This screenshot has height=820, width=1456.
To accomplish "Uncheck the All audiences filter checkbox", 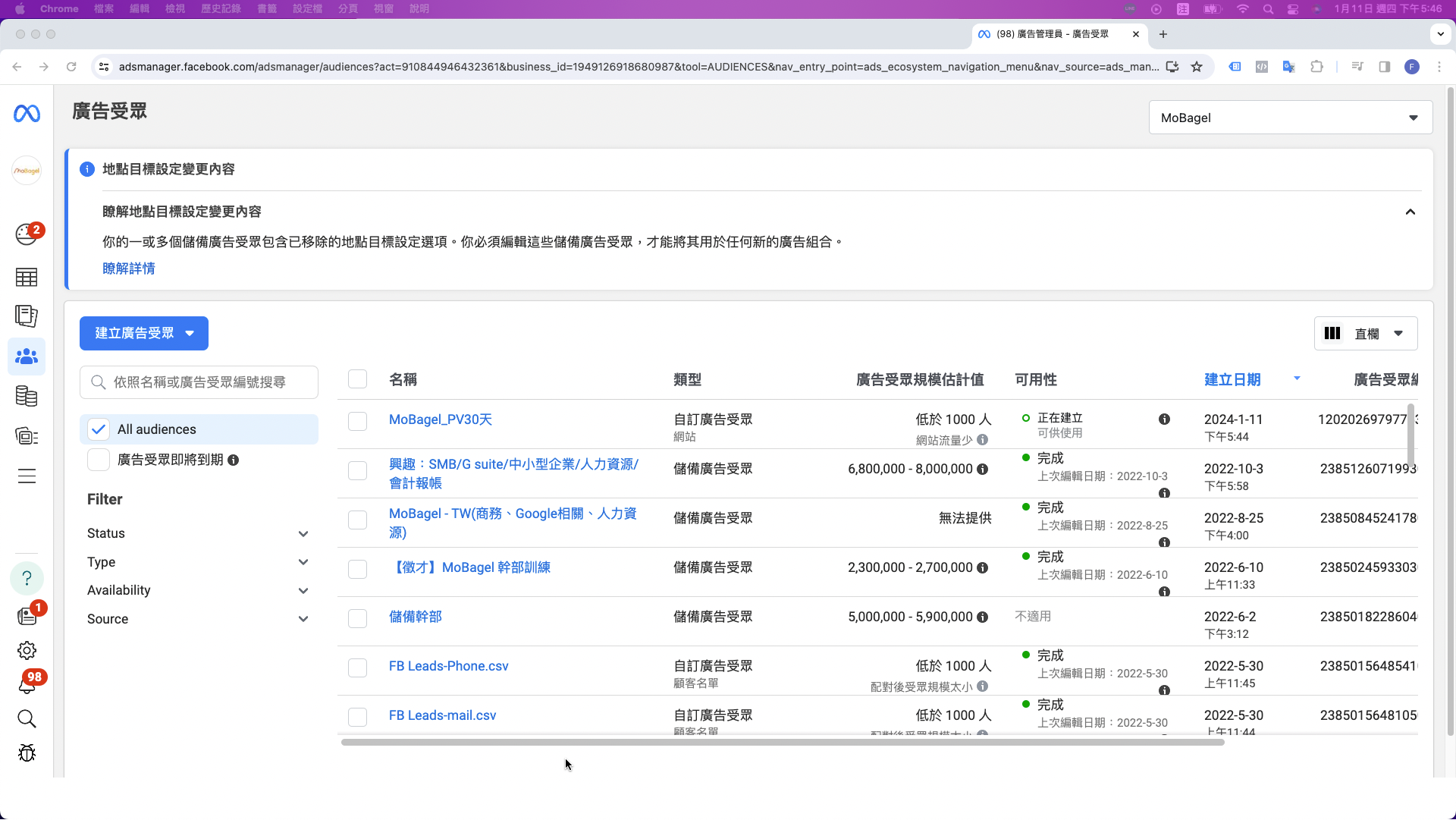I will 99,430.
